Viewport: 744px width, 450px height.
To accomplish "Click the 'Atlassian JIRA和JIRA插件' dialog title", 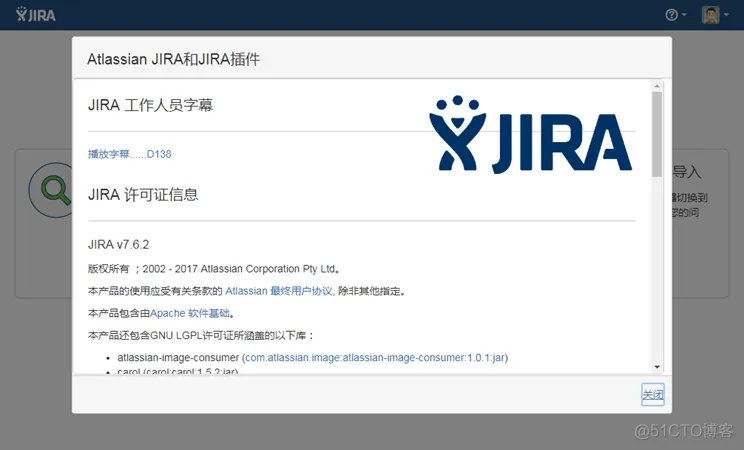I will 174,59.
